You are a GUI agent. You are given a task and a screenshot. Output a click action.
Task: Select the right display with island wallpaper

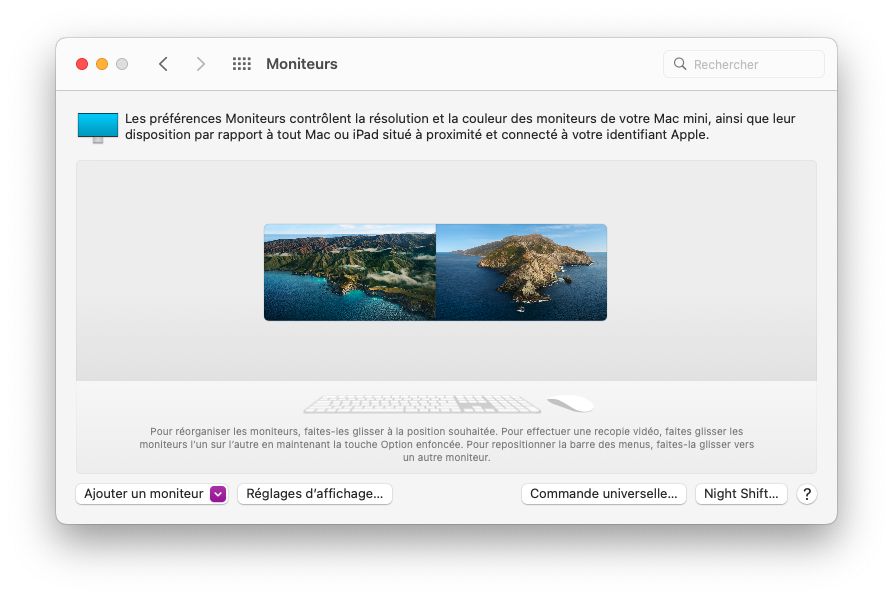pos(521,272)
